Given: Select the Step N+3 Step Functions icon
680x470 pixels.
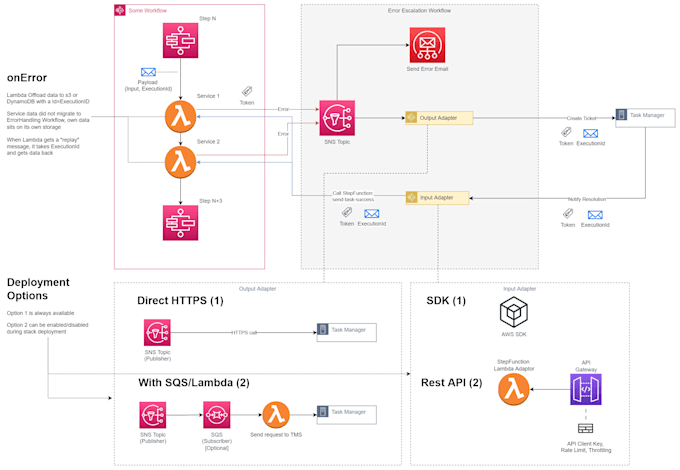Looking at the screenshot, I should click(x=180, y=223).
